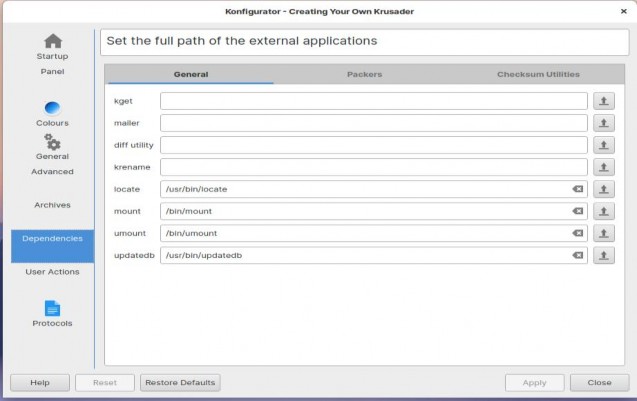Clear the updatedb path field
637x401 pixels.
point(578,255)
